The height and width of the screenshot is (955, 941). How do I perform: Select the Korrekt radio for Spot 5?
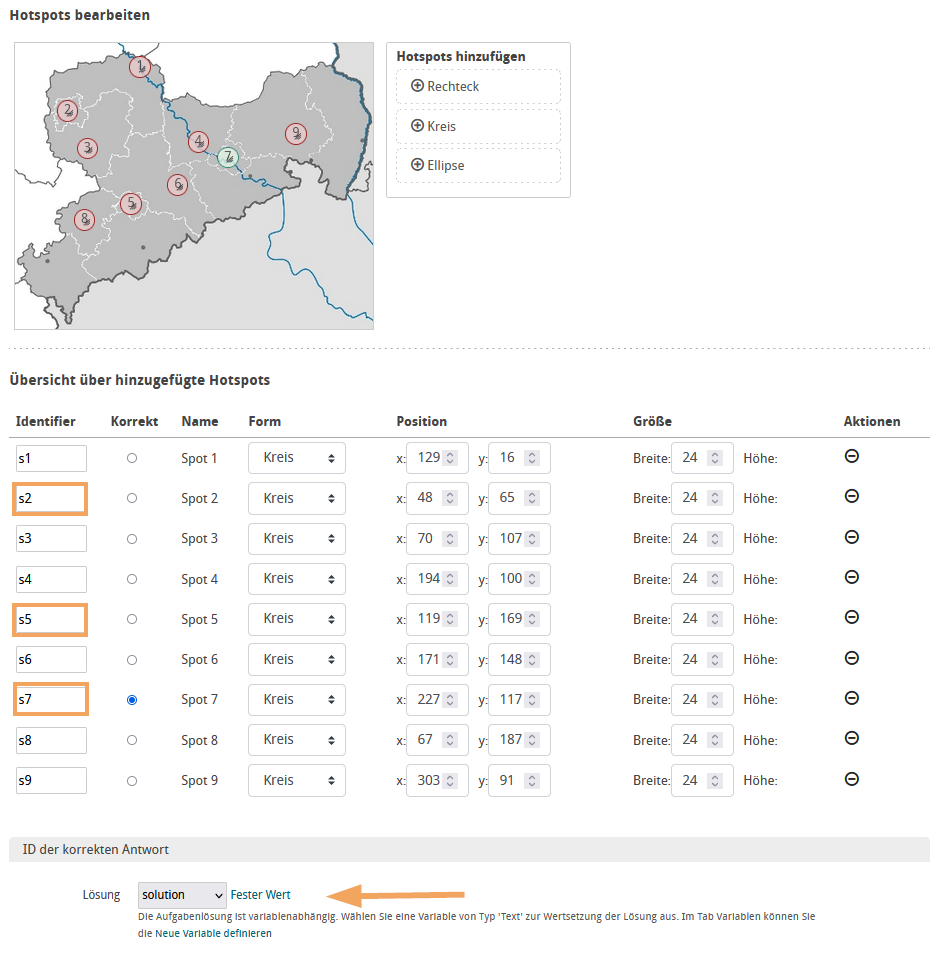click(x=131, y=618)
